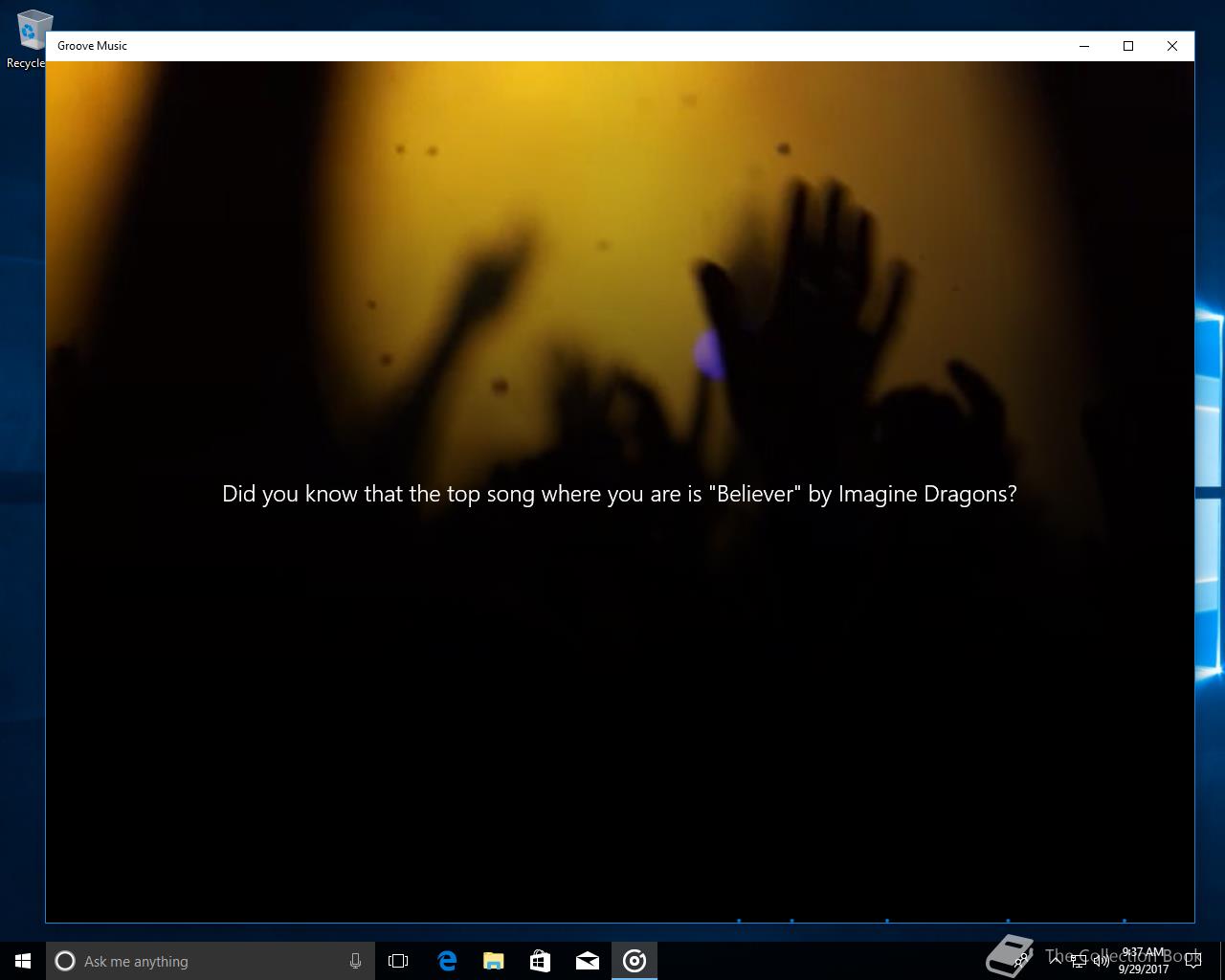Click the 'Believer' by Imagine Dragons message text
Screen dimensions: 1225x980
619,494
